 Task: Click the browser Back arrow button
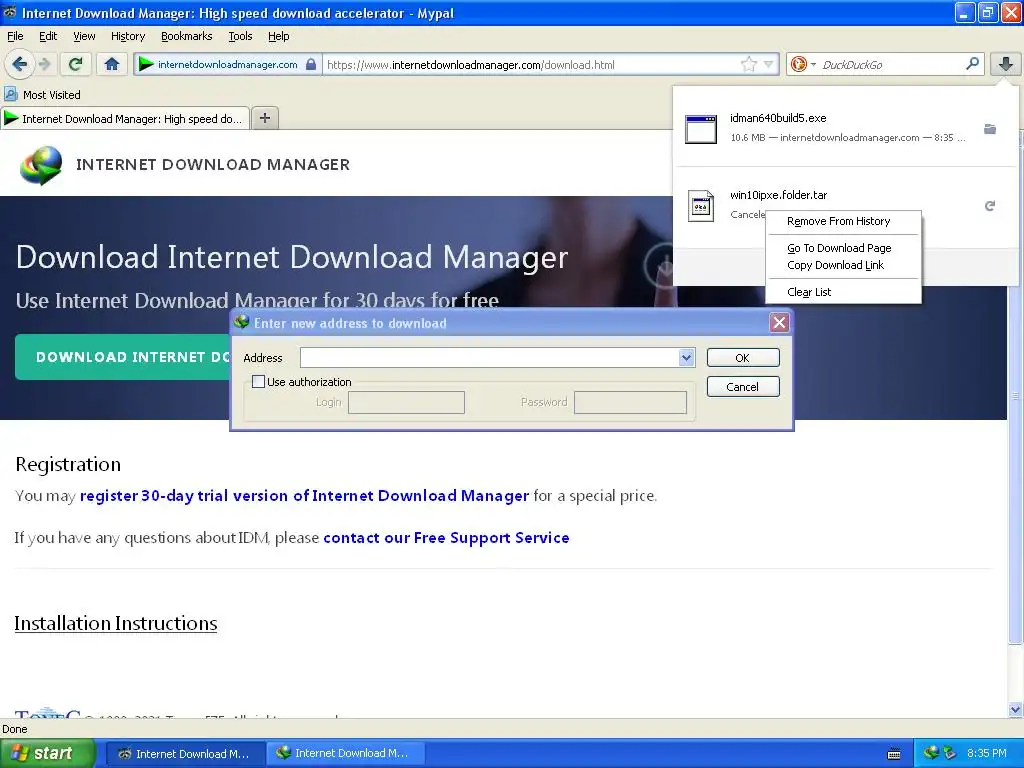[x=19, y=64]
